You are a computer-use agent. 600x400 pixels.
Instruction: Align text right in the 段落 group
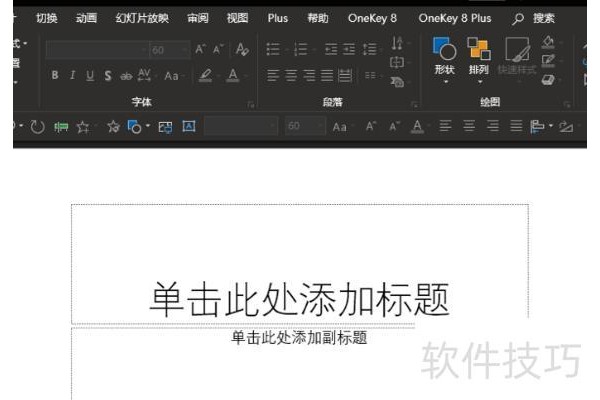[309, 75]
